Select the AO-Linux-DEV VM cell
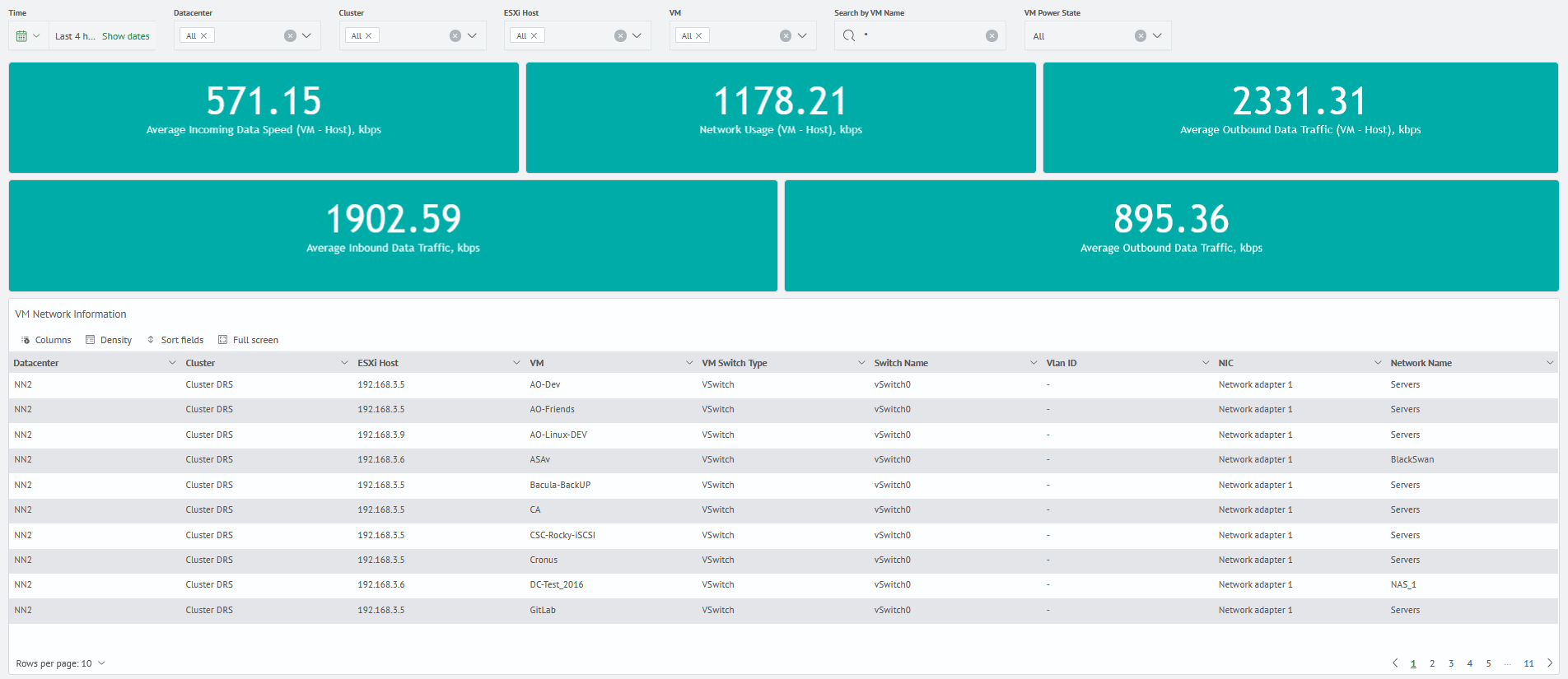 pos(611,435)
